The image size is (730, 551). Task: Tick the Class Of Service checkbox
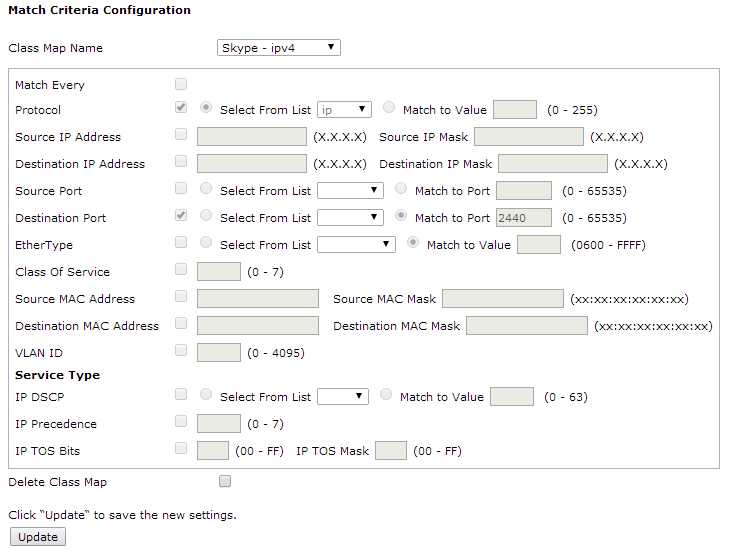point(181,269)
